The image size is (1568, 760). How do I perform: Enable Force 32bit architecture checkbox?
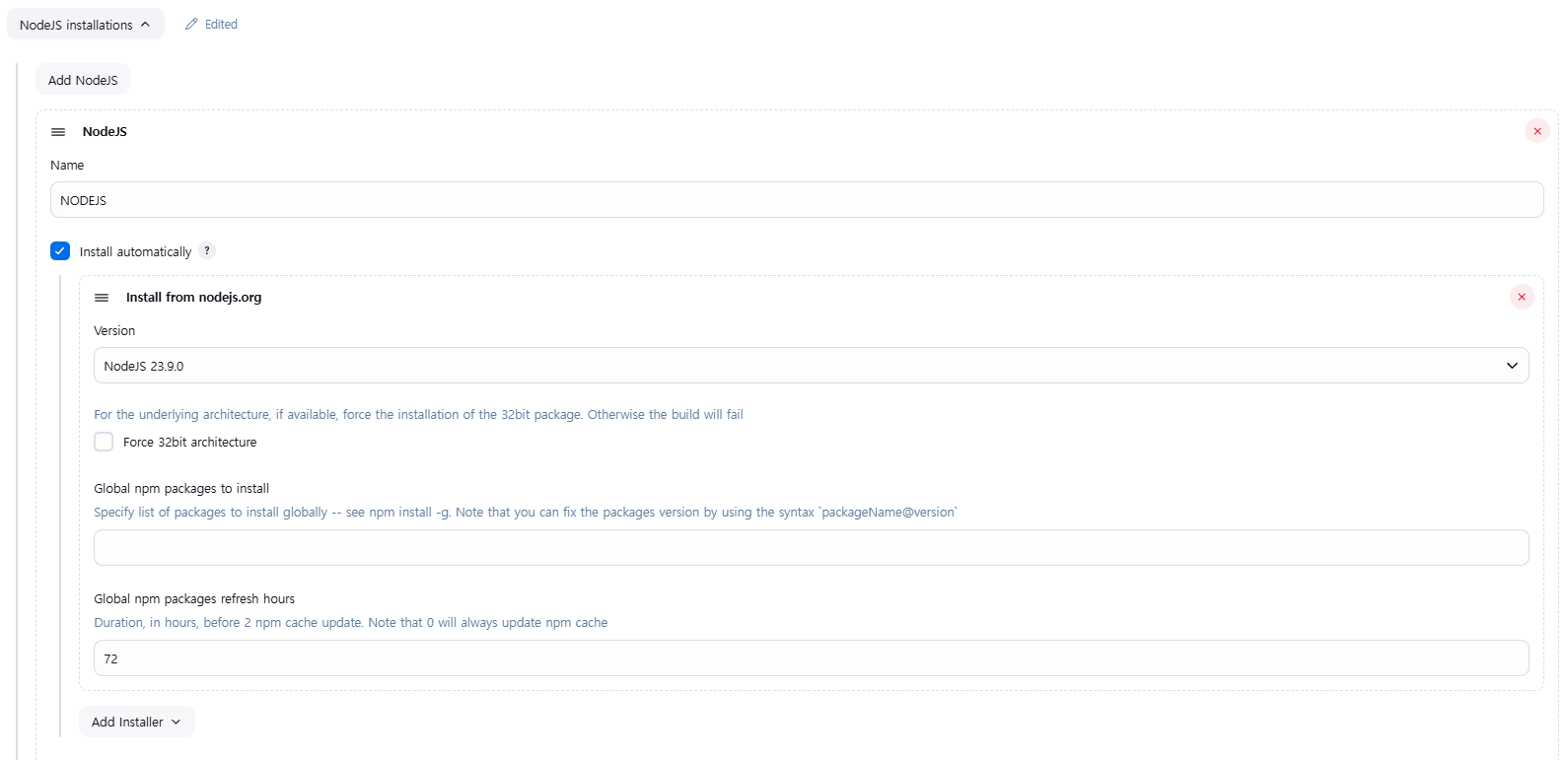point(104,442)
